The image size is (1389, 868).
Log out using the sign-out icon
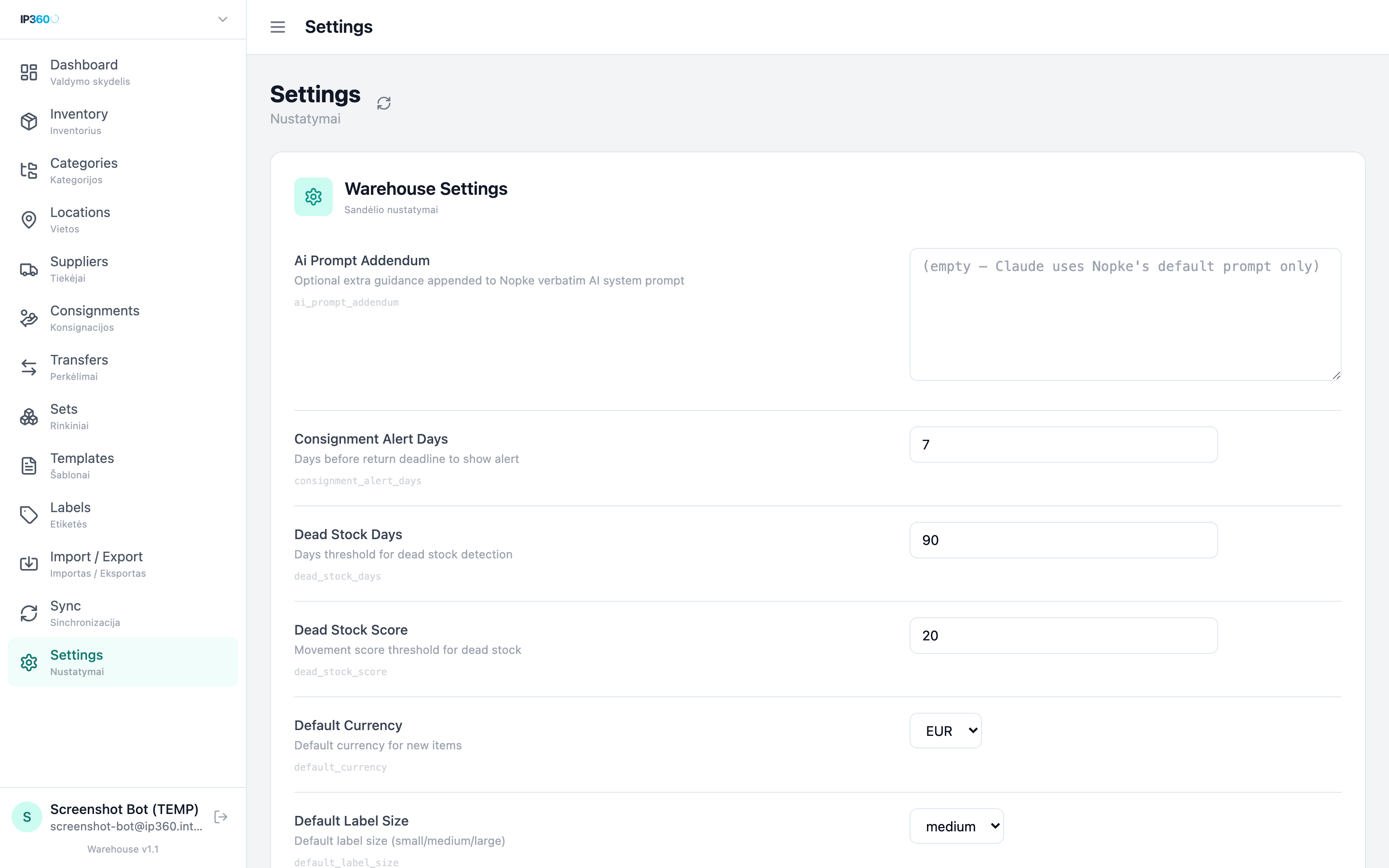coord(221,817)
